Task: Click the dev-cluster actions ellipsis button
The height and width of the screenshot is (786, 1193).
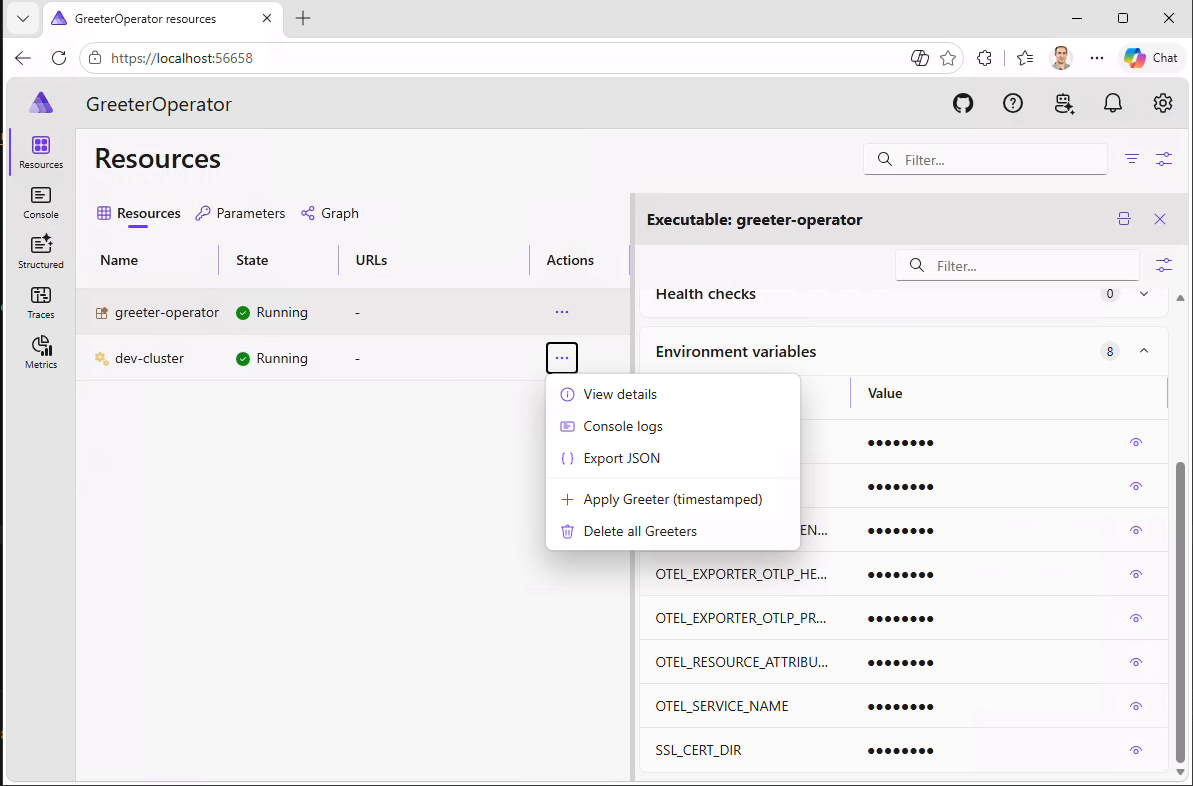Action: point(562,358)
